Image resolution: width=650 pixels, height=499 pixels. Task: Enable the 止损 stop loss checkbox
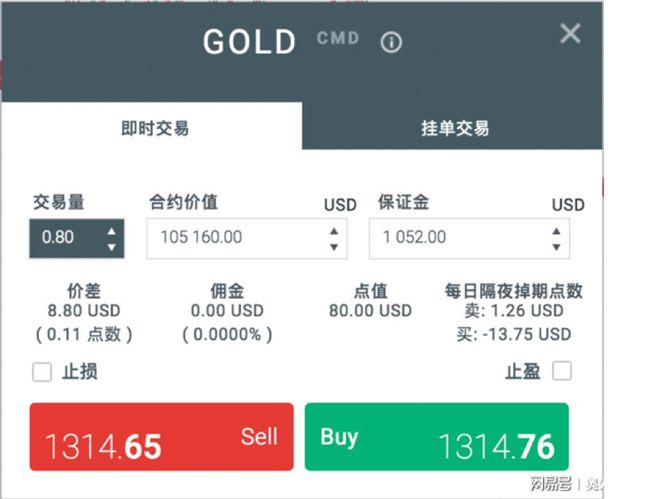[x=42, y=372]
